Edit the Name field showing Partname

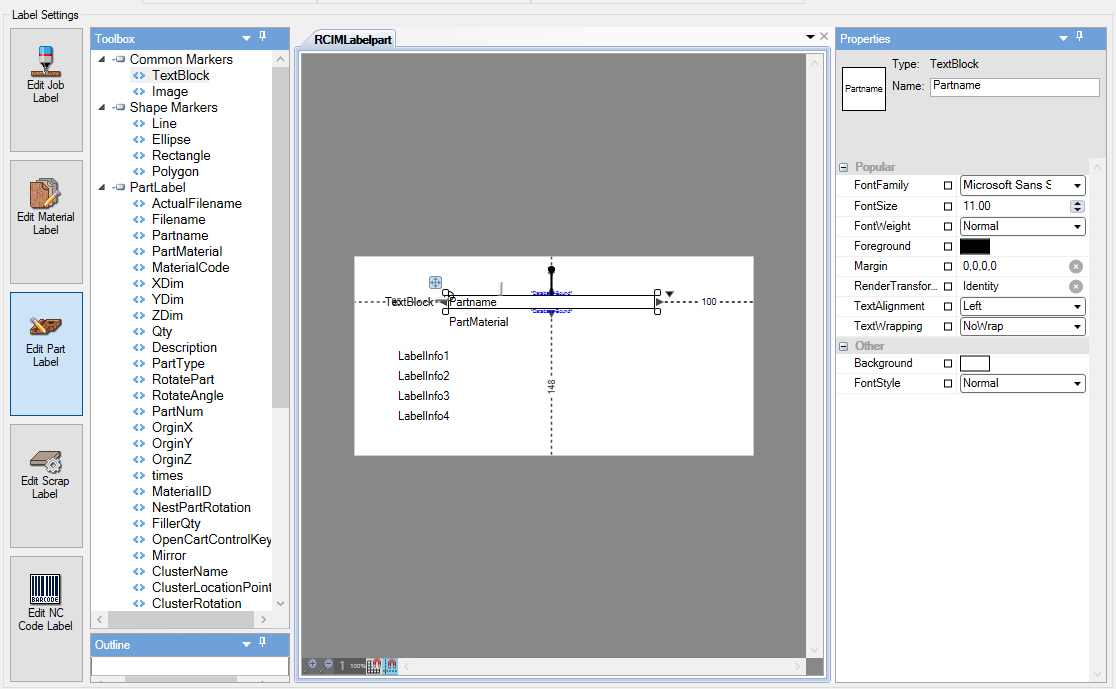[1013, 87]
